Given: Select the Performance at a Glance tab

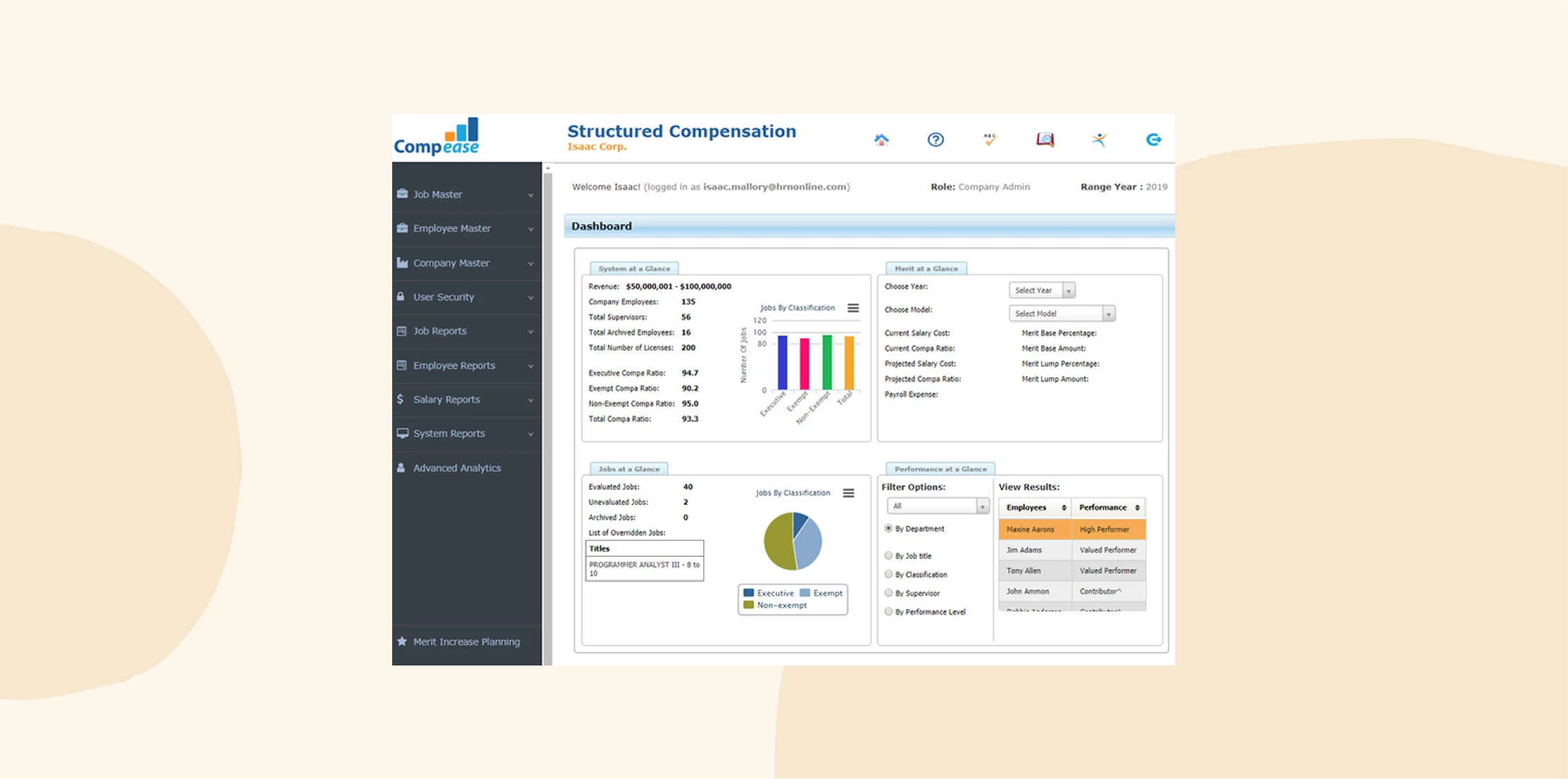Looking at the screenshot, I should tap(940, 469).
